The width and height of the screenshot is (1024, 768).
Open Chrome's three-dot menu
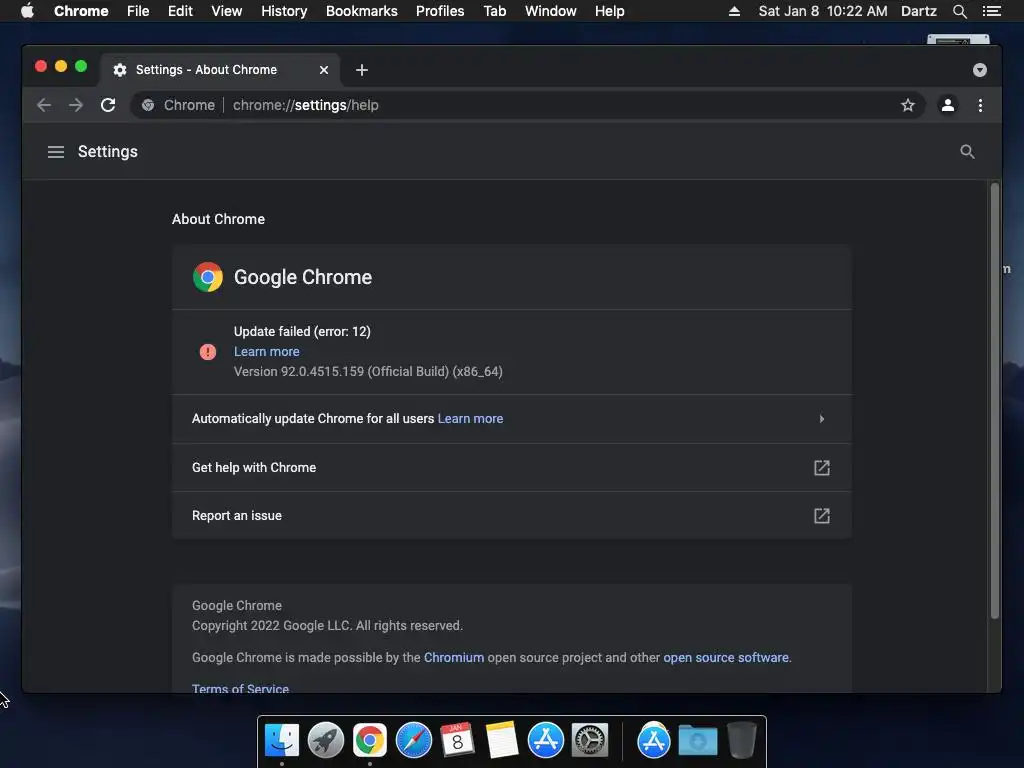coord(980,105)
